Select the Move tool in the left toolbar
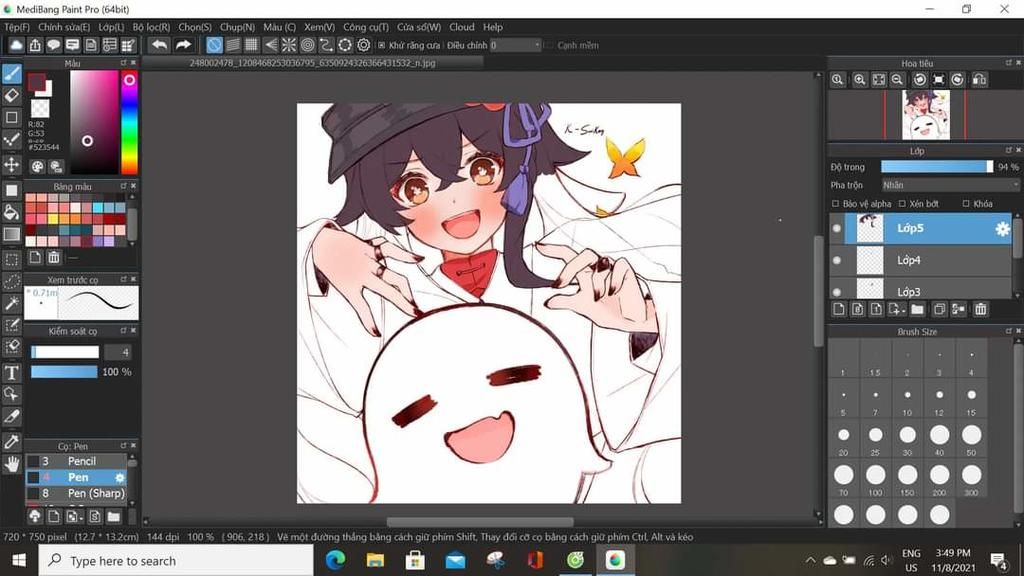Image resolution: width=1024 pixels, height=576 pixels. 12,163
